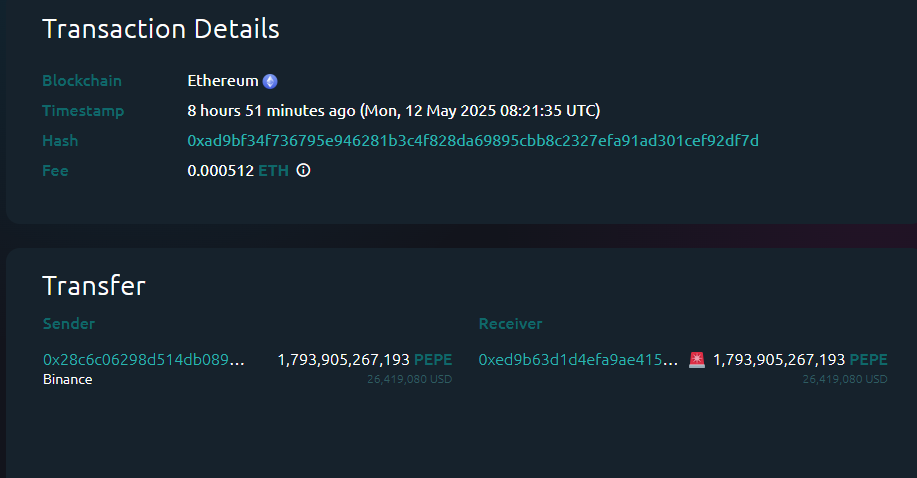Click the ETH fee currency label
The image size is (917, 478).
[x=273, y=171]
